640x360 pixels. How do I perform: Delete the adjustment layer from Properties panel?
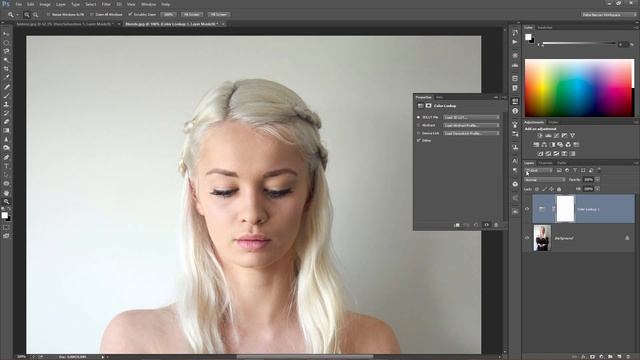[496, 225]
